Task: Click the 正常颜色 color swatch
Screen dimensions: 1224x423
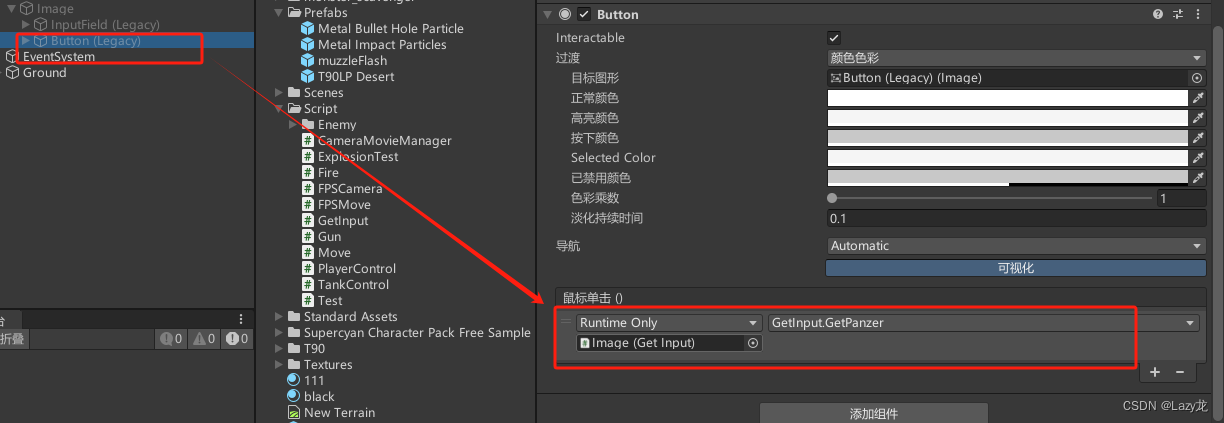Action: (x=1007, y=98)
